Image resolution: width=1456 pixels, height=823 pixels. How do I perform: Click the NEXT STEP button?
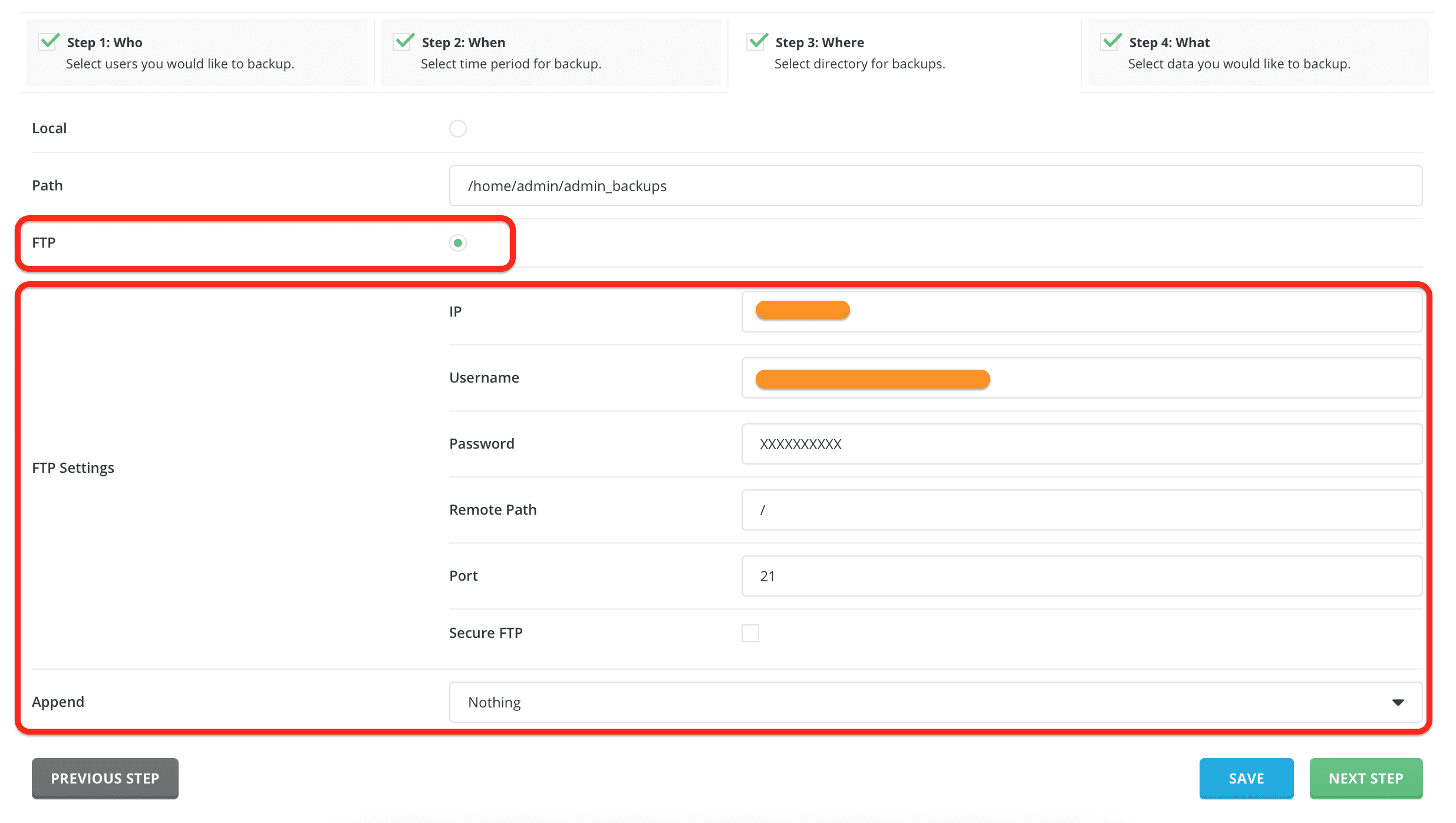[1366, 778]
